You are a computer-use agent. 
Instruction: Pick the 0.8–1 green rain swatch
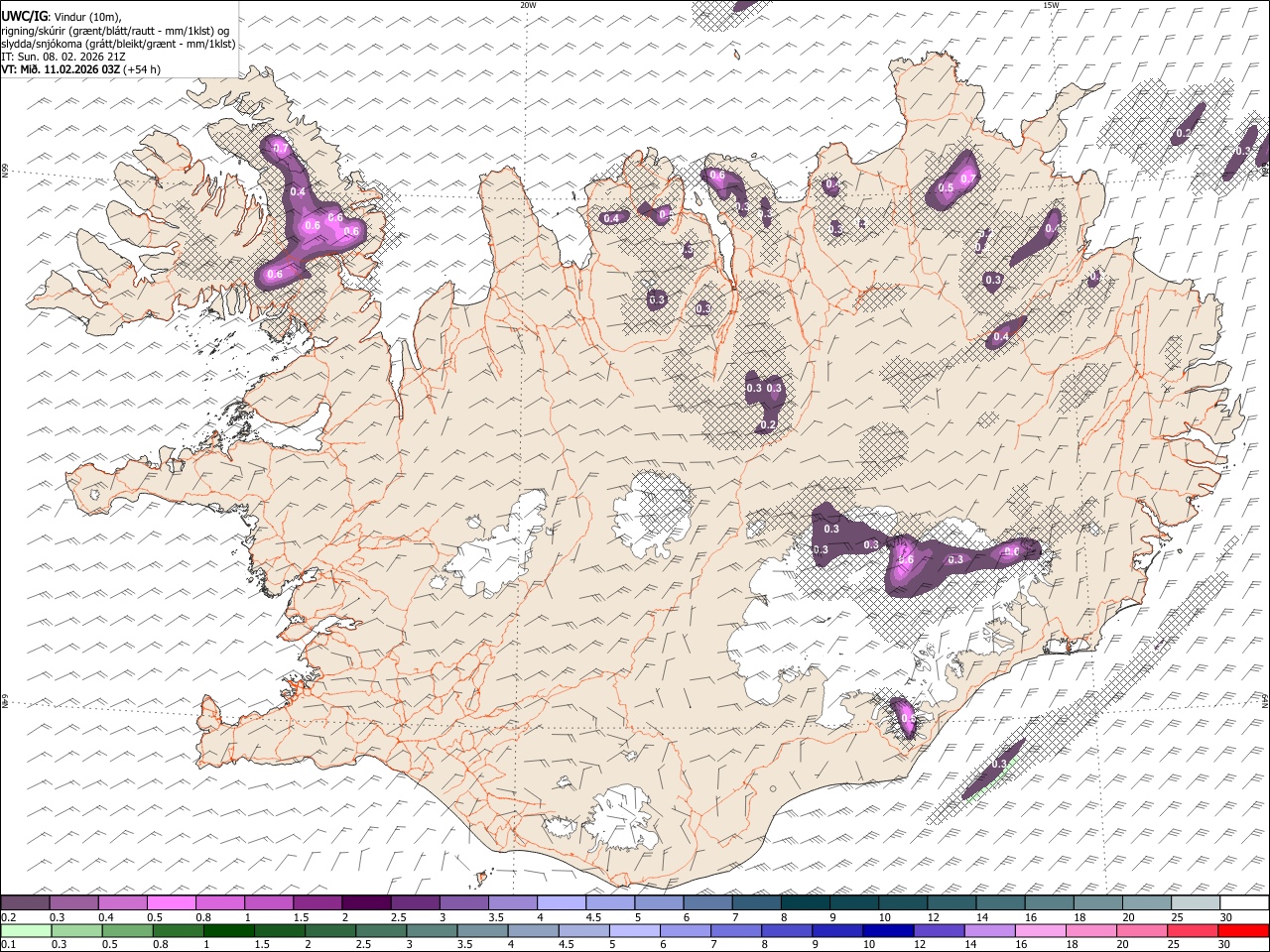[178, 930]
